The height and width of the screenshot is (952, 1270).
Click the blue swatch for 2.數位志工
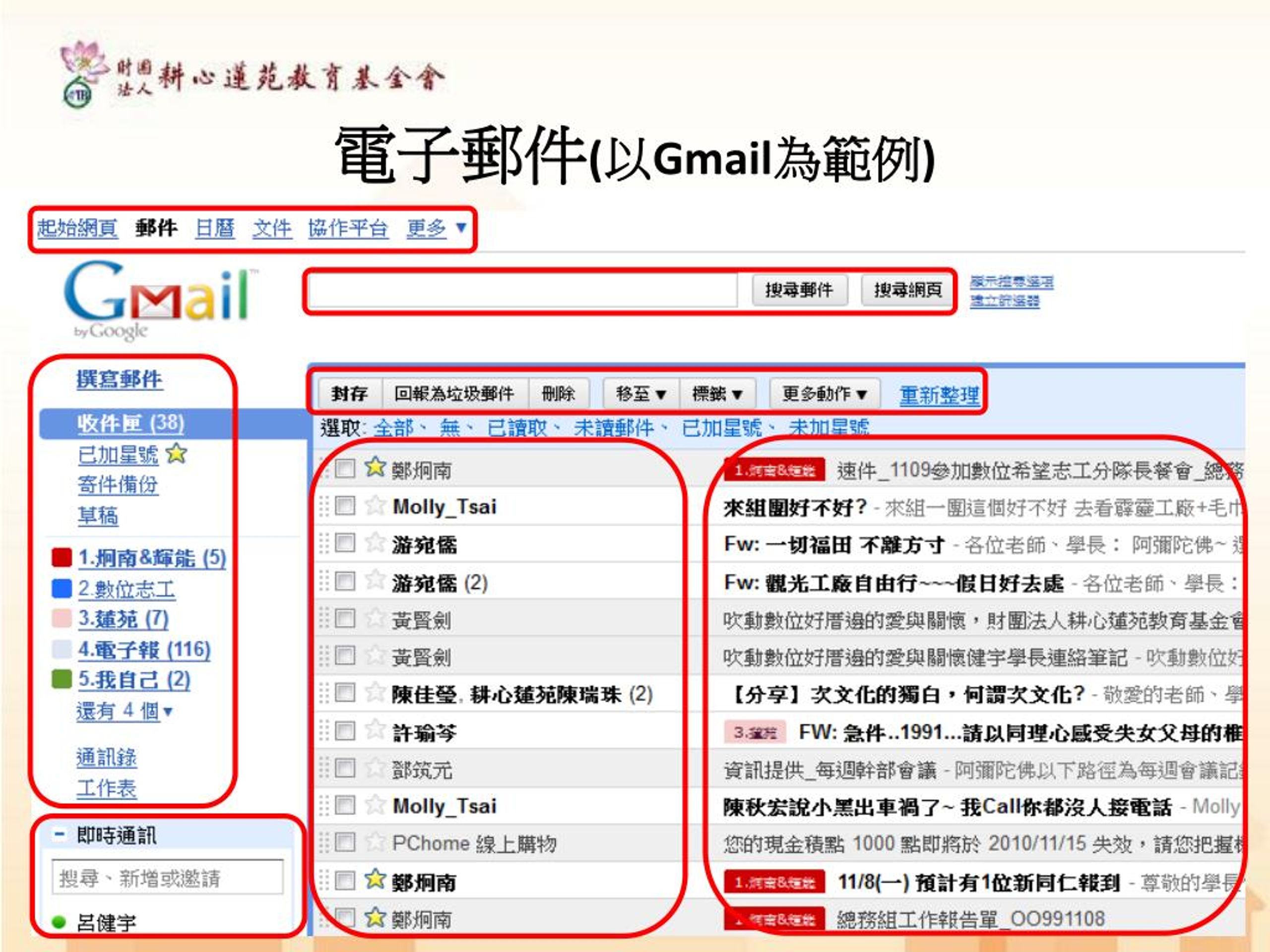tap(62, 588)
